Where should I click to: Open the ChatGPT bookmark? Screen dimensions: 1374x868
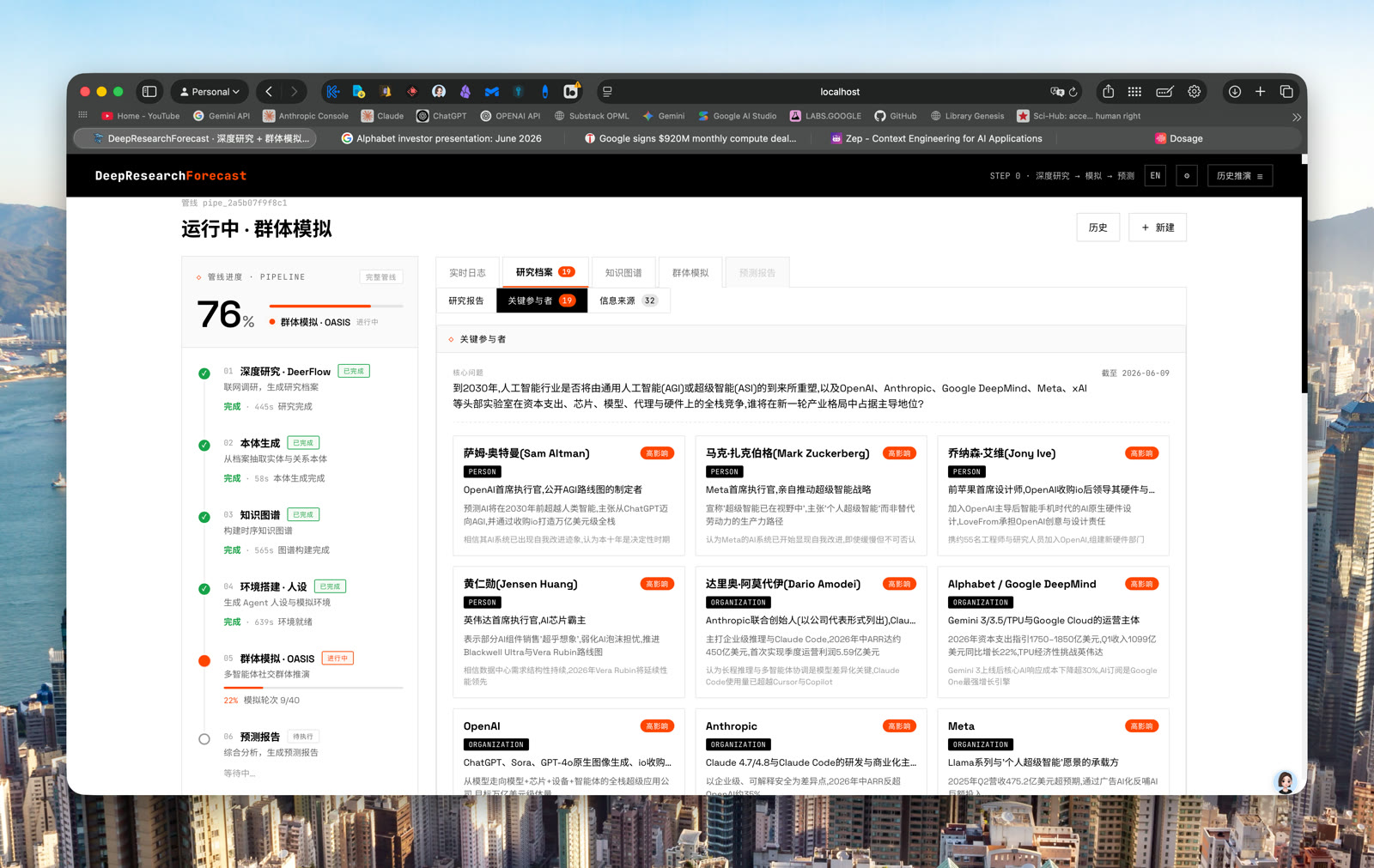[441, 116]
